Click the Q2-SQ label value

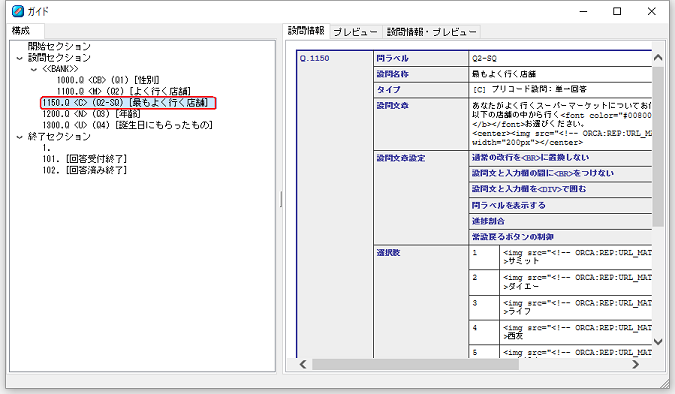pyautogui.click(x=484, y=59)
